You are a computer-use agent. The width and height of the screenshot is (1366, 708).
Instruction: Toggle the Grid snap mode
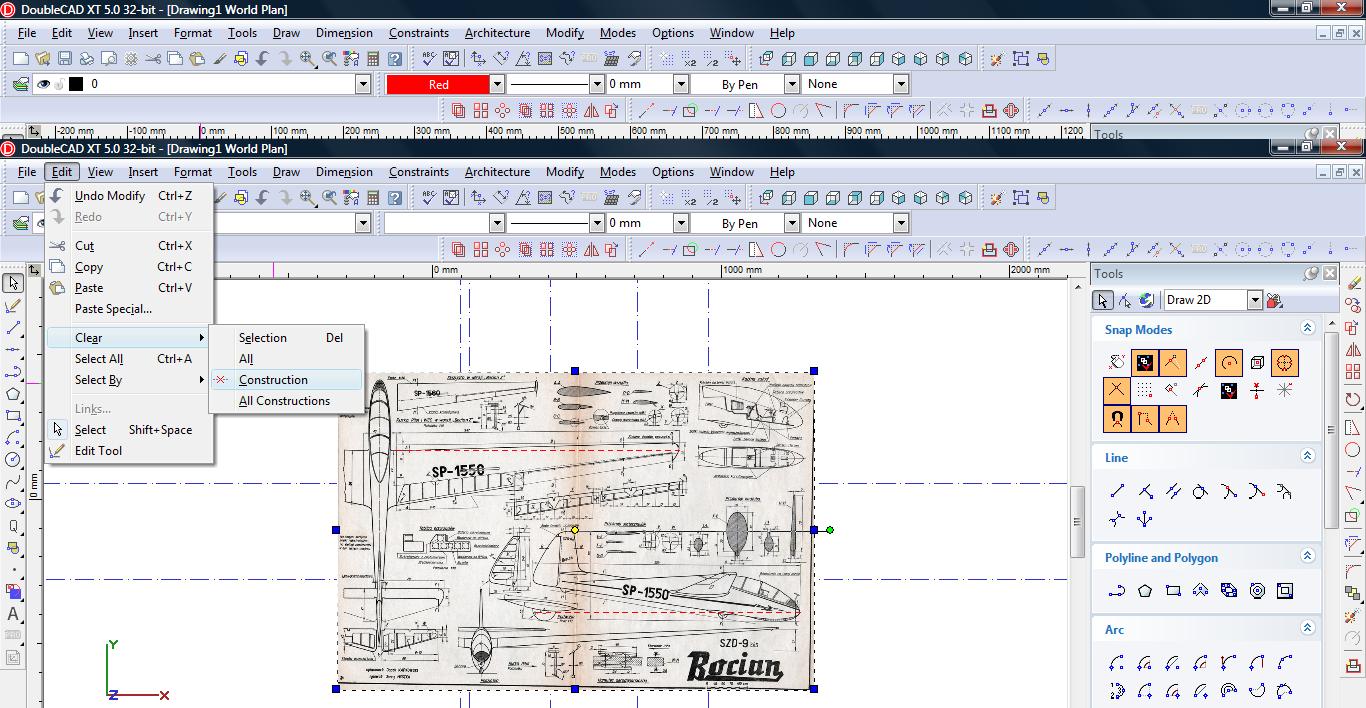click(1145, 390)
